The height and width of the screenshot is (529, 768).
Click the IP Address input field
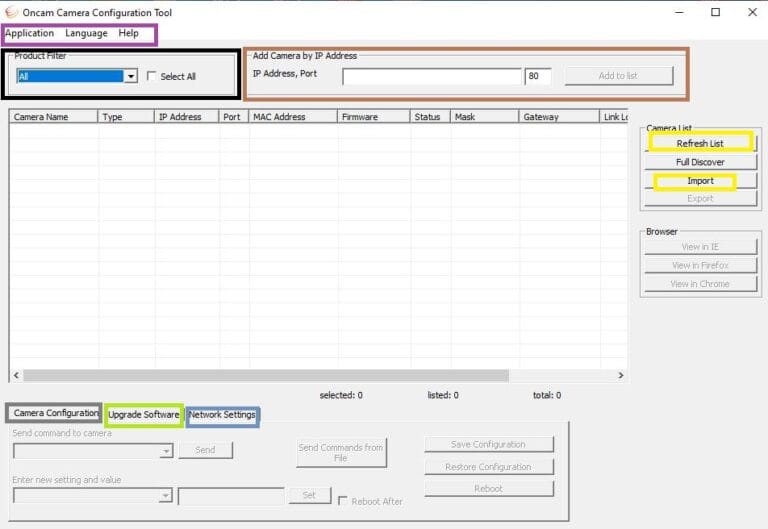coord(431,76)
